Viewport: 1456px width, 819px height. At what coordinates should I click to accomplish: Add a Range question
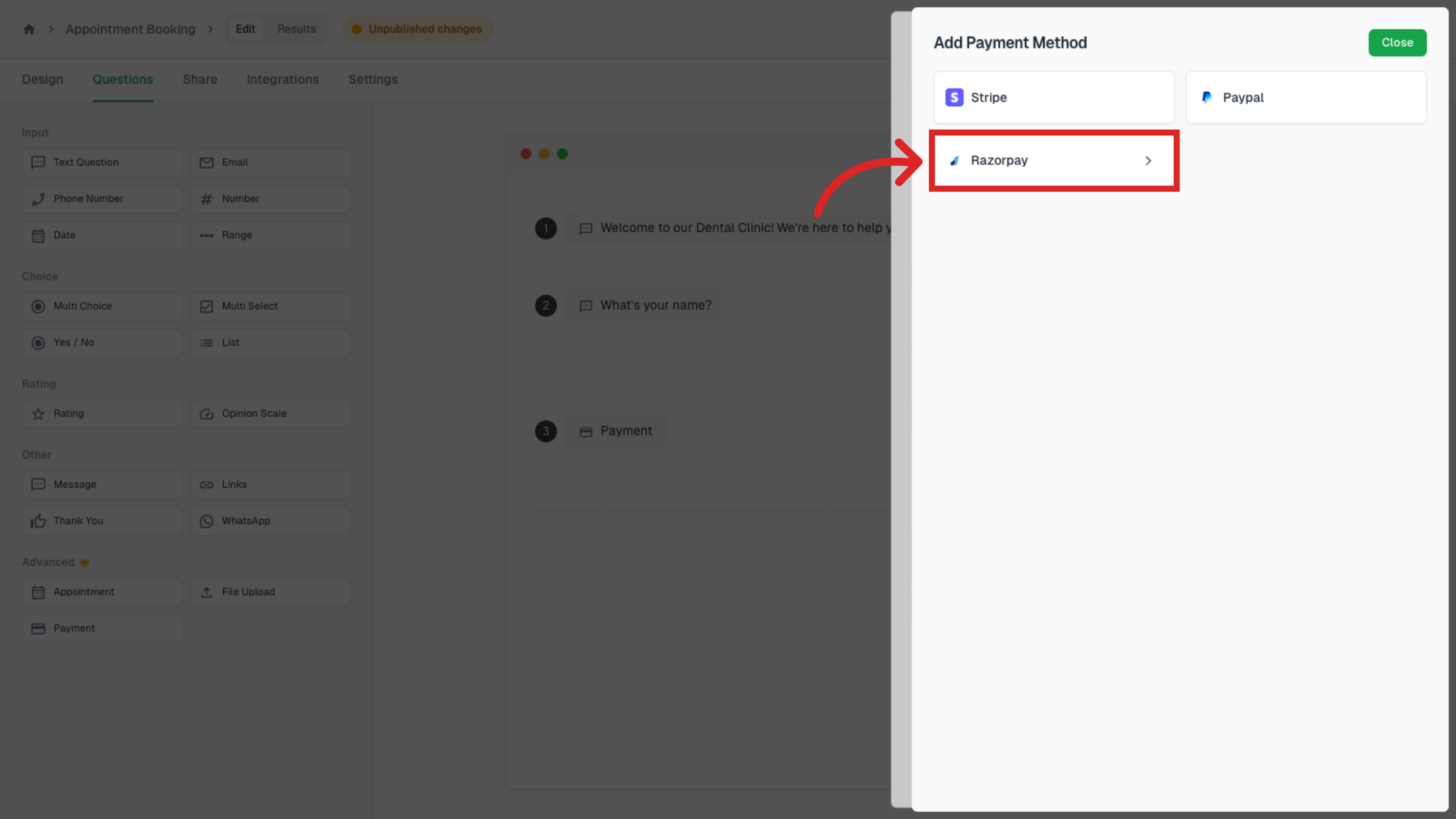click(x=271, y=235)
